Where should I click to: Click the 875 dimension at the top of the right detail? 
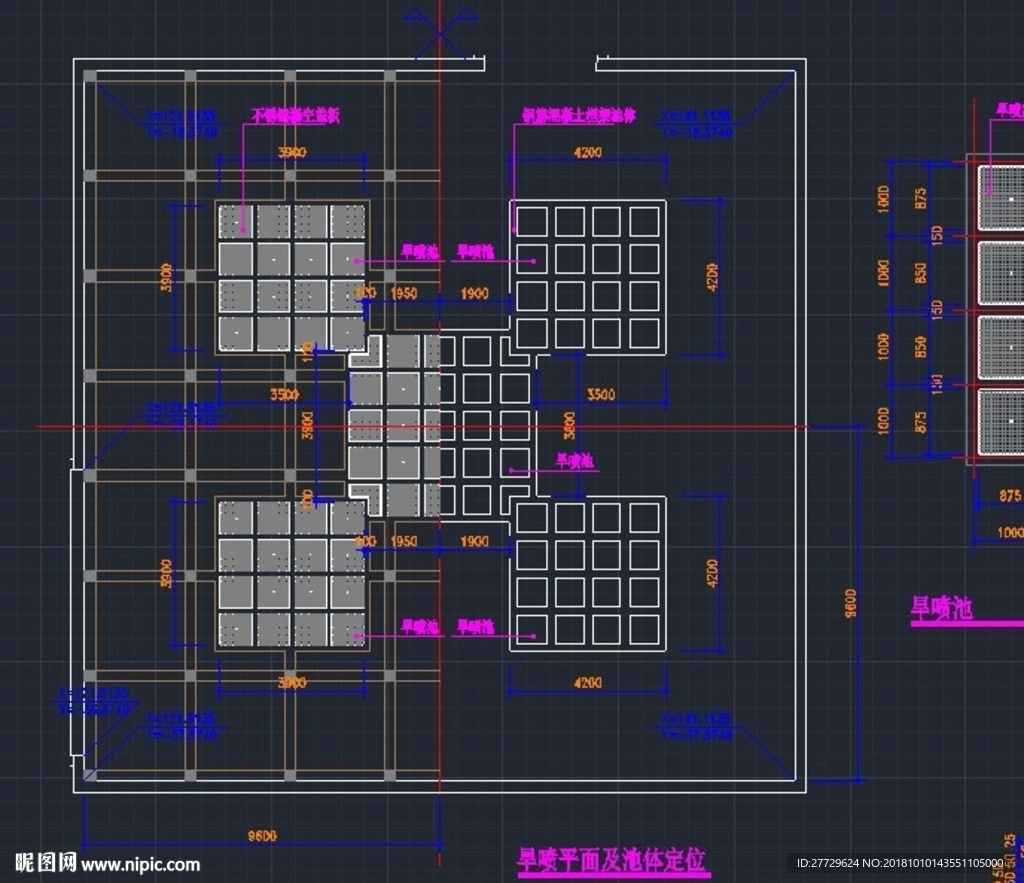[920, 199]
